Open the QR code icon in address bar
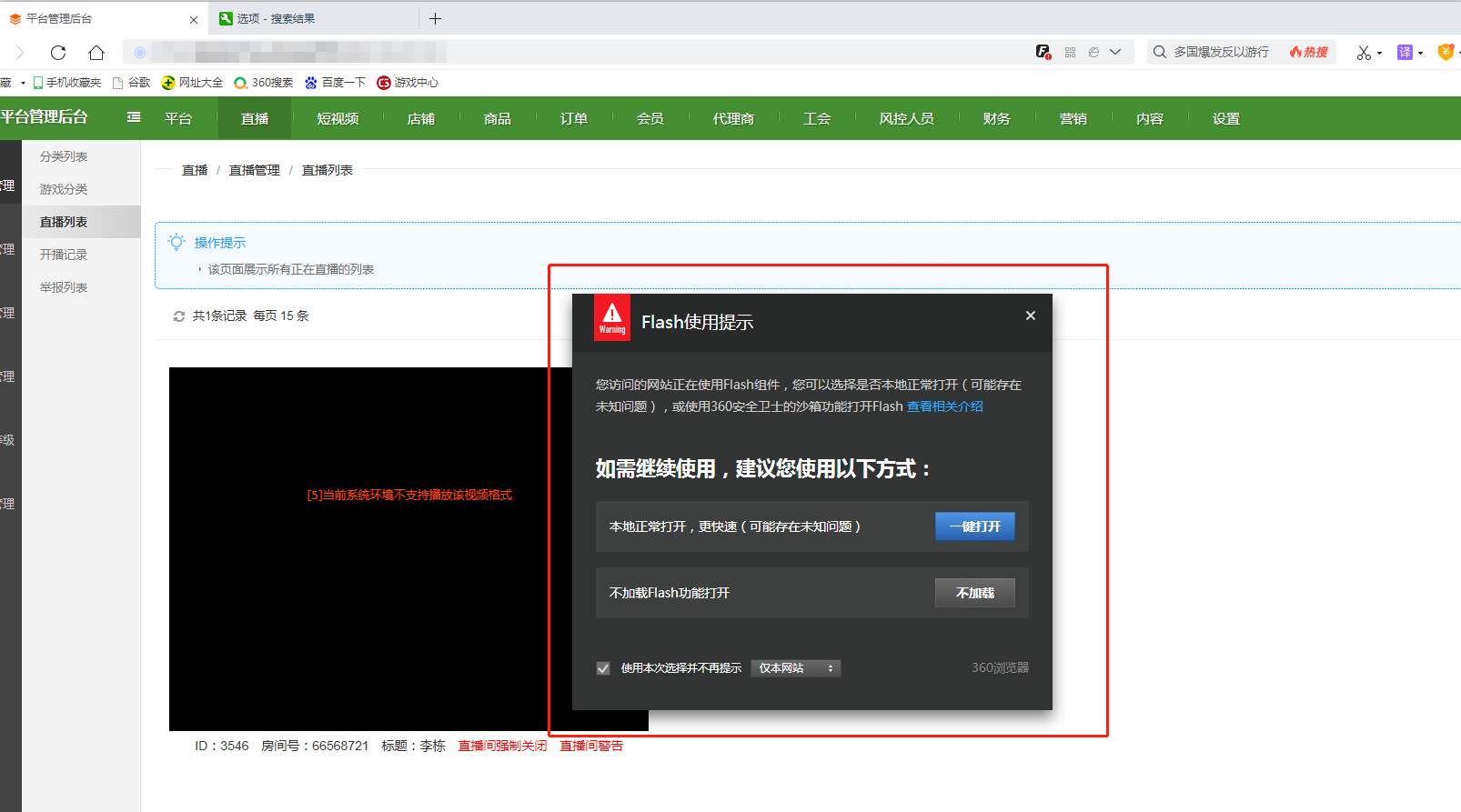Viewport: 1461px width, 812px height. click(1070, 53)
